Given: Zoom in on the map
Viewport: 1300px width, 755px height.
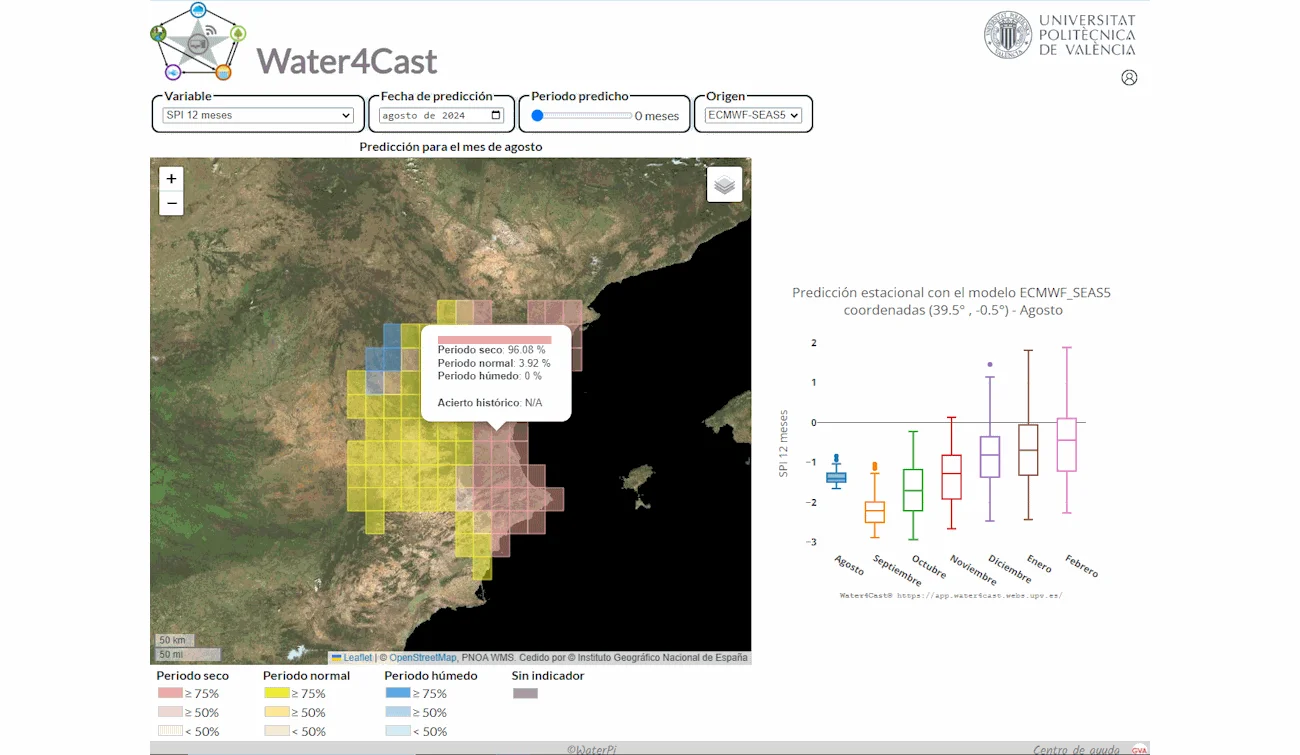Looking at the screenshot, I should (171, 179).
